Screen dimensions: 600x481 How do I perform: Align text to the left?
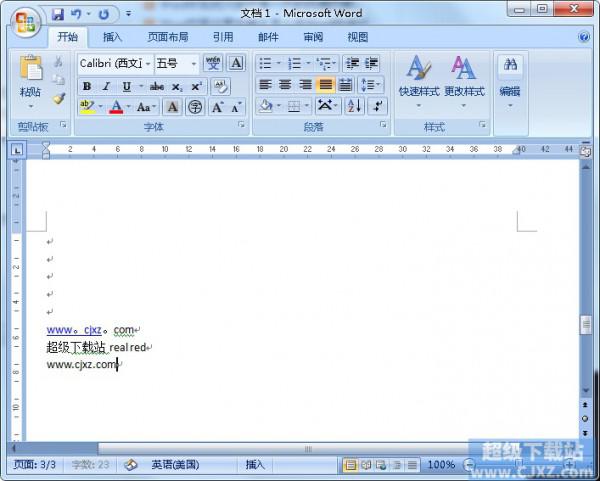[266, 85]
